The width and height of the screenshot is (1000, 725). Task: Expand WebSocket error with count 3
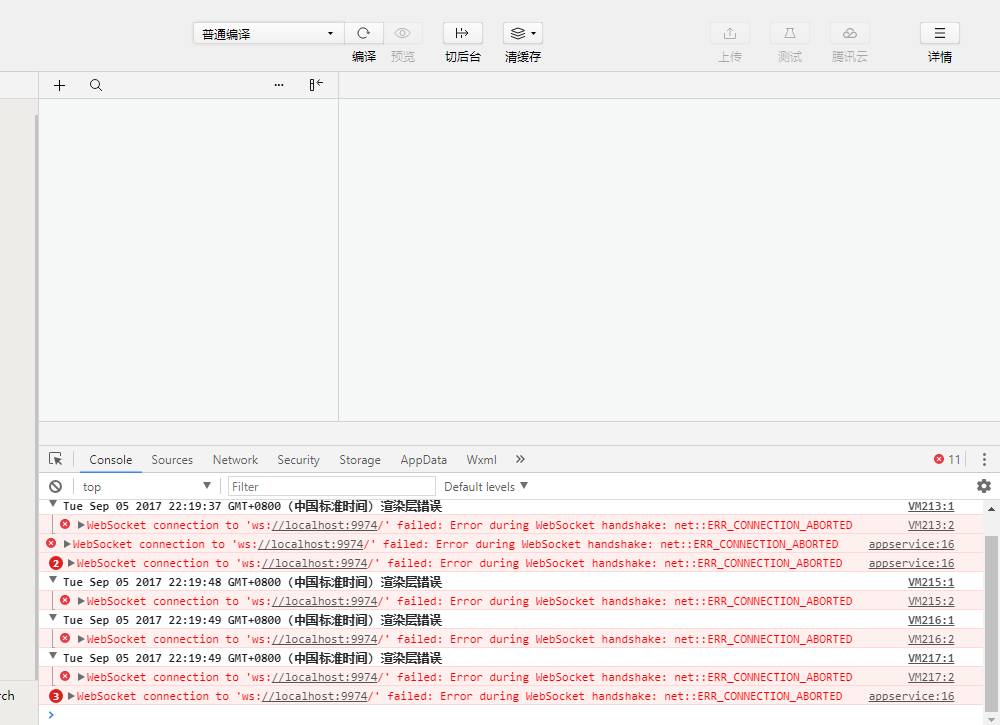71,696
